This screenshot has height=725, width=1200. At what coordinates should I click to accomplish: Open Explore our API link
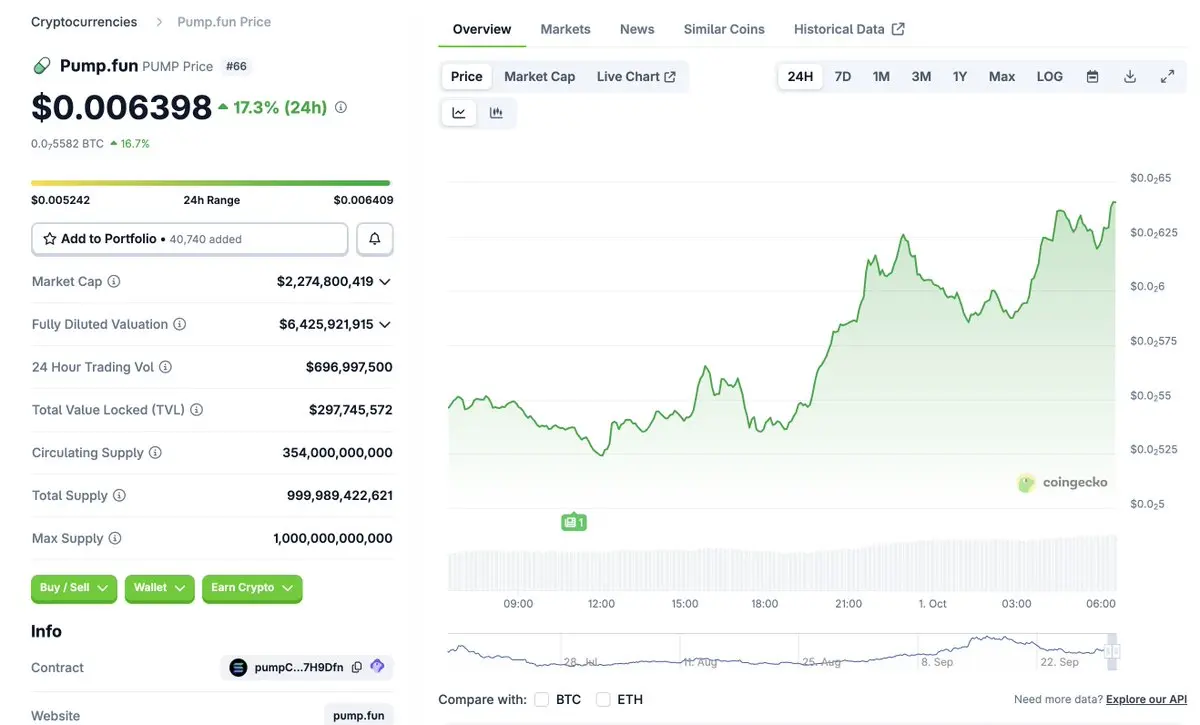[1146, 699]
